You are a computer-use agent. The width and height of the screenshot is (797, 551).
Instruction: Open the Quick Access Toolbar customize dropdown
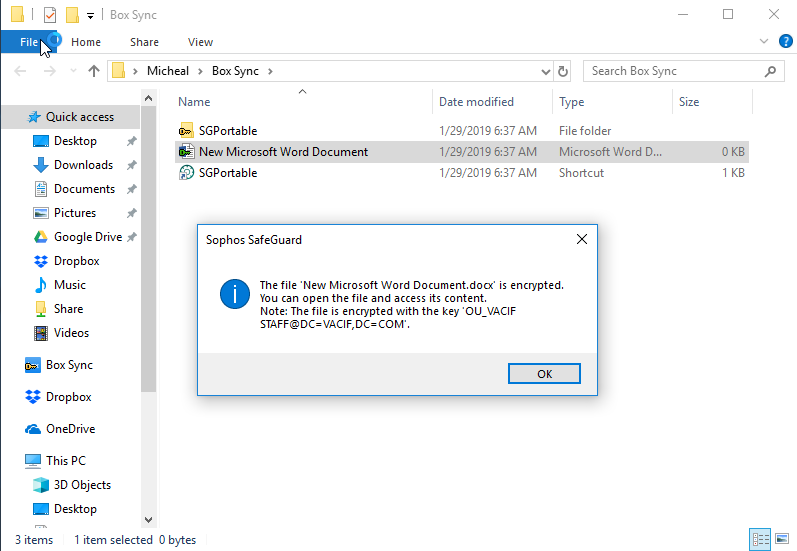90,16
